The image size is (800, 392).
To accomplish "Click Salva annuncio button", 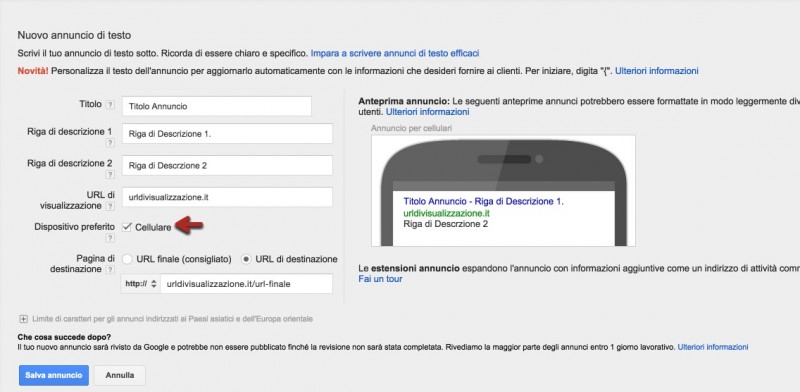I will (54, 375).
